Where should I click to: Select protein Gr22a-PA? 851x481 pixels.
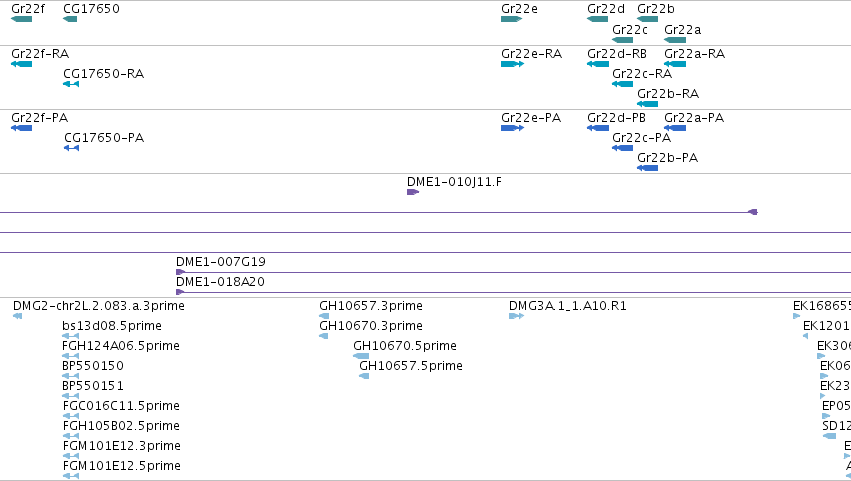675,128
